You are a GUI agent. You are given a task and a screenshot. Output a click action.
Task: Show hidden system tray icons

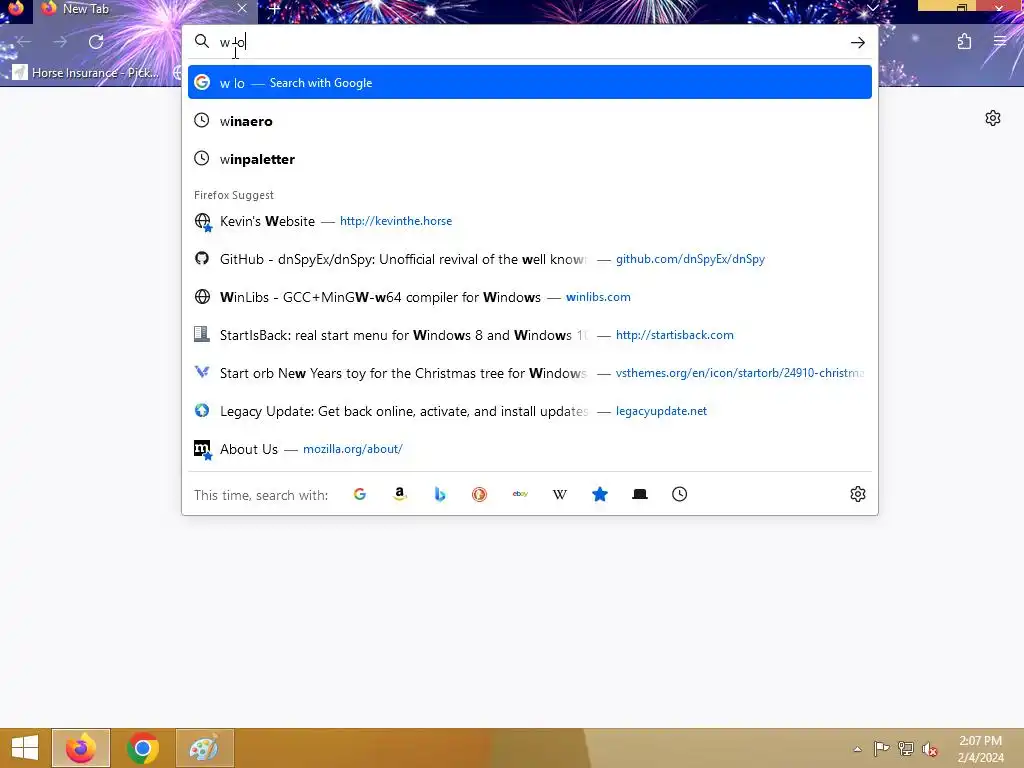pyautogui.click(x=857, y=749)
